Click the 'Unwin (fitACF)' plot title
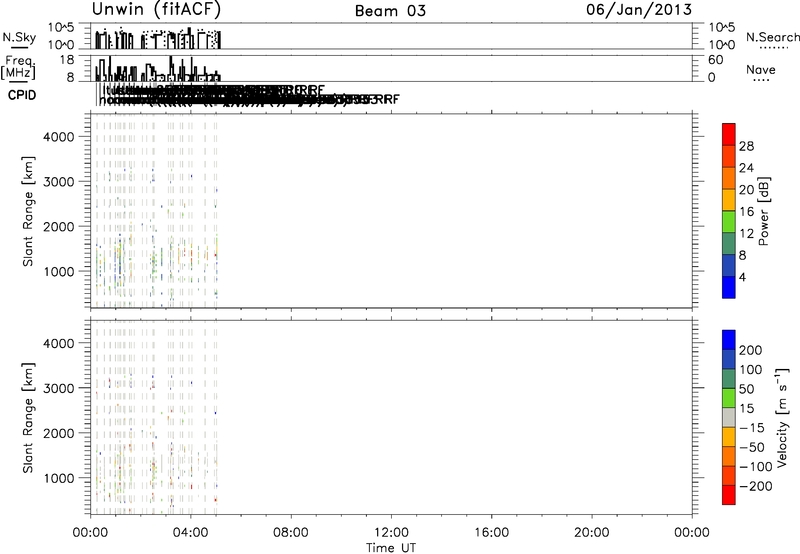Image resolution: width=800 pixels, height=554 pixels. [x=156, y=9]
